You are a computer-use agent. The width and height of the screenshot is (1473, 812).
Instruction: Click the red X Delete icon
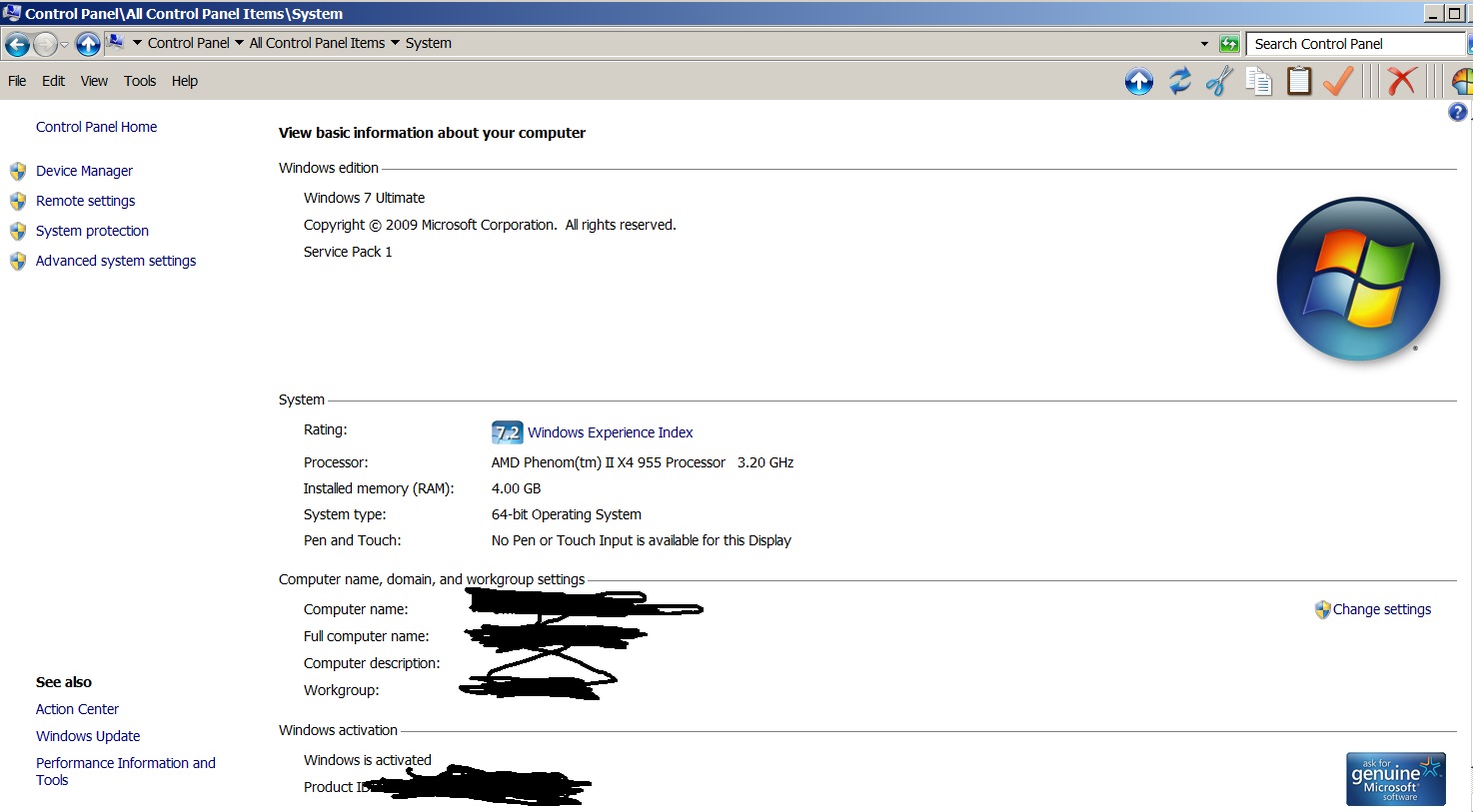tap(1402, 81)
